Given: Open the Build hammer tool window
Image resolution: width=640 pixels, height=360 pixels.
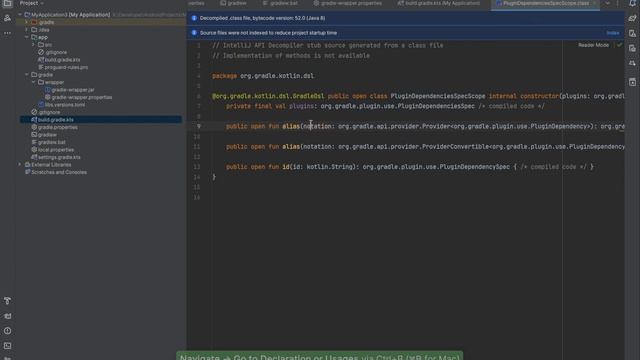Looking at the screenshot, I should (x=7, y=301).
